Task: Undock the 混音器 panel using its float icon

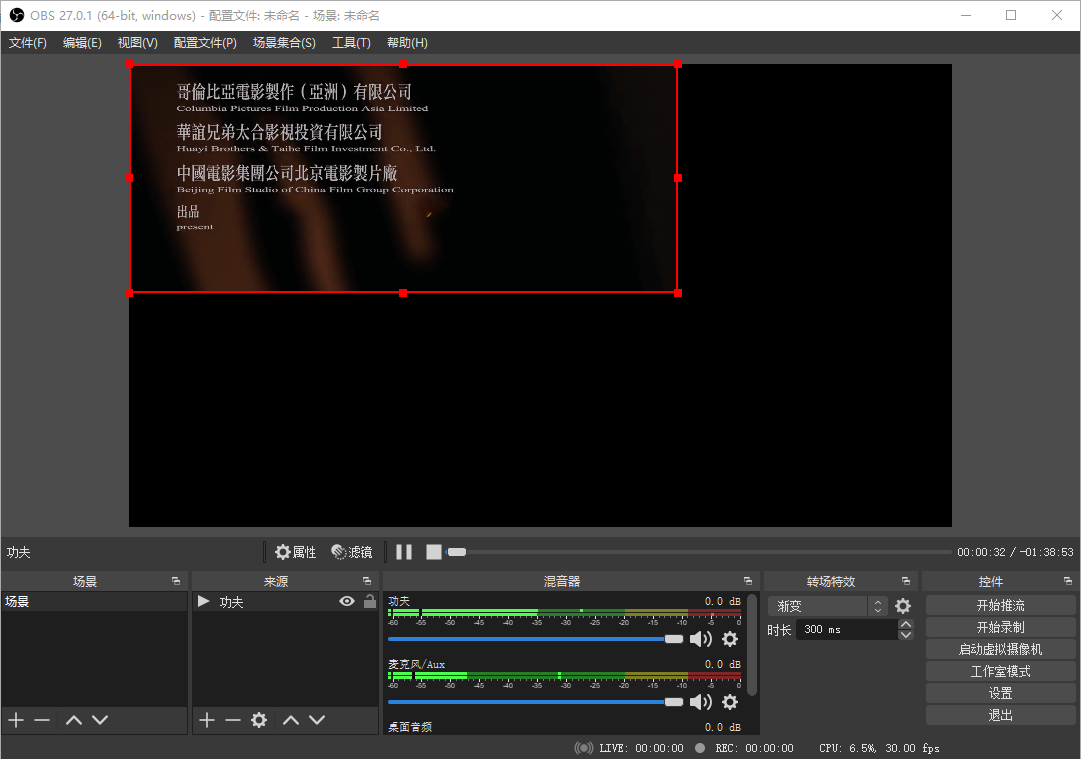Action: click(748, 581)
